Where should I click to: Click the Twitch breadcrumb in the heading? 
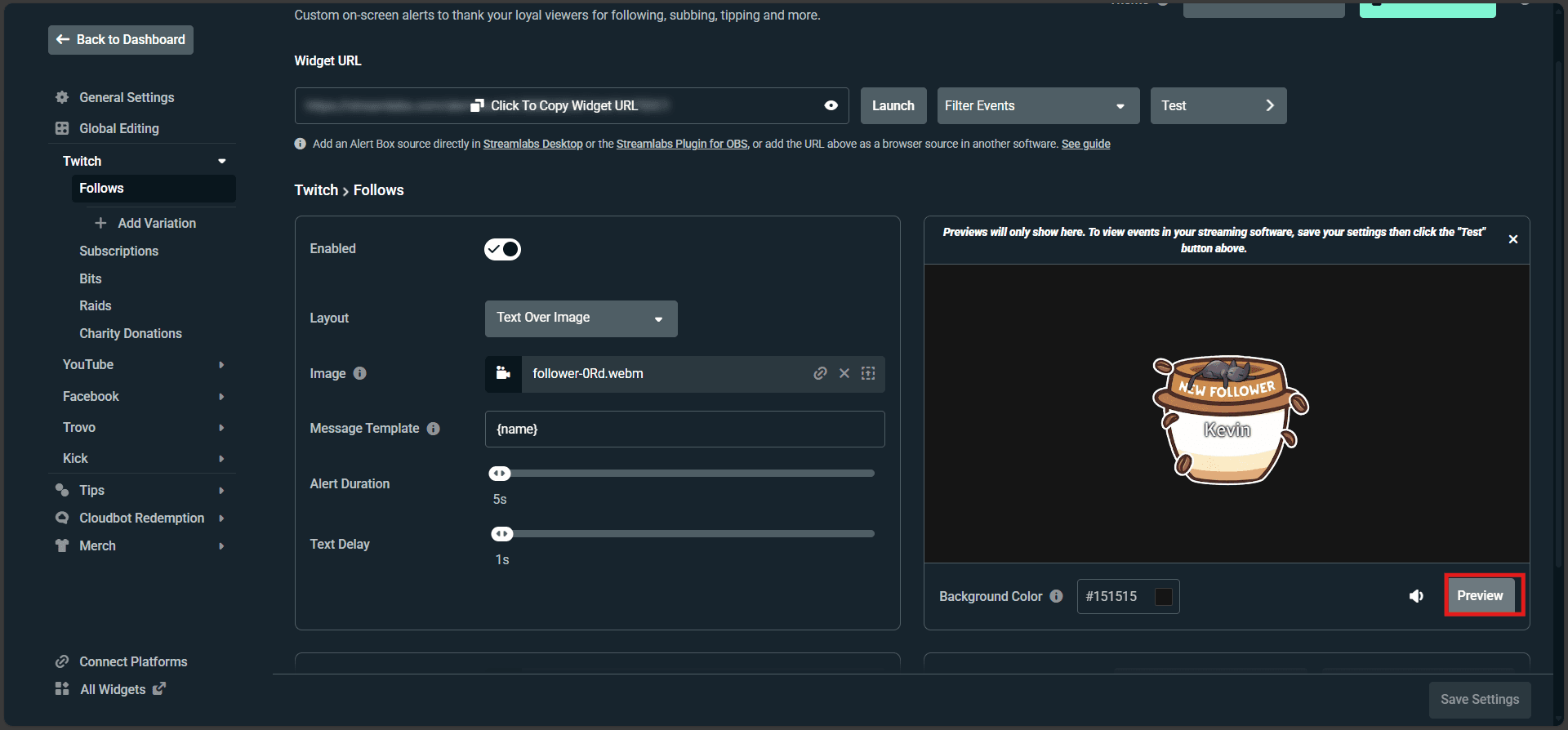[316, 190]
